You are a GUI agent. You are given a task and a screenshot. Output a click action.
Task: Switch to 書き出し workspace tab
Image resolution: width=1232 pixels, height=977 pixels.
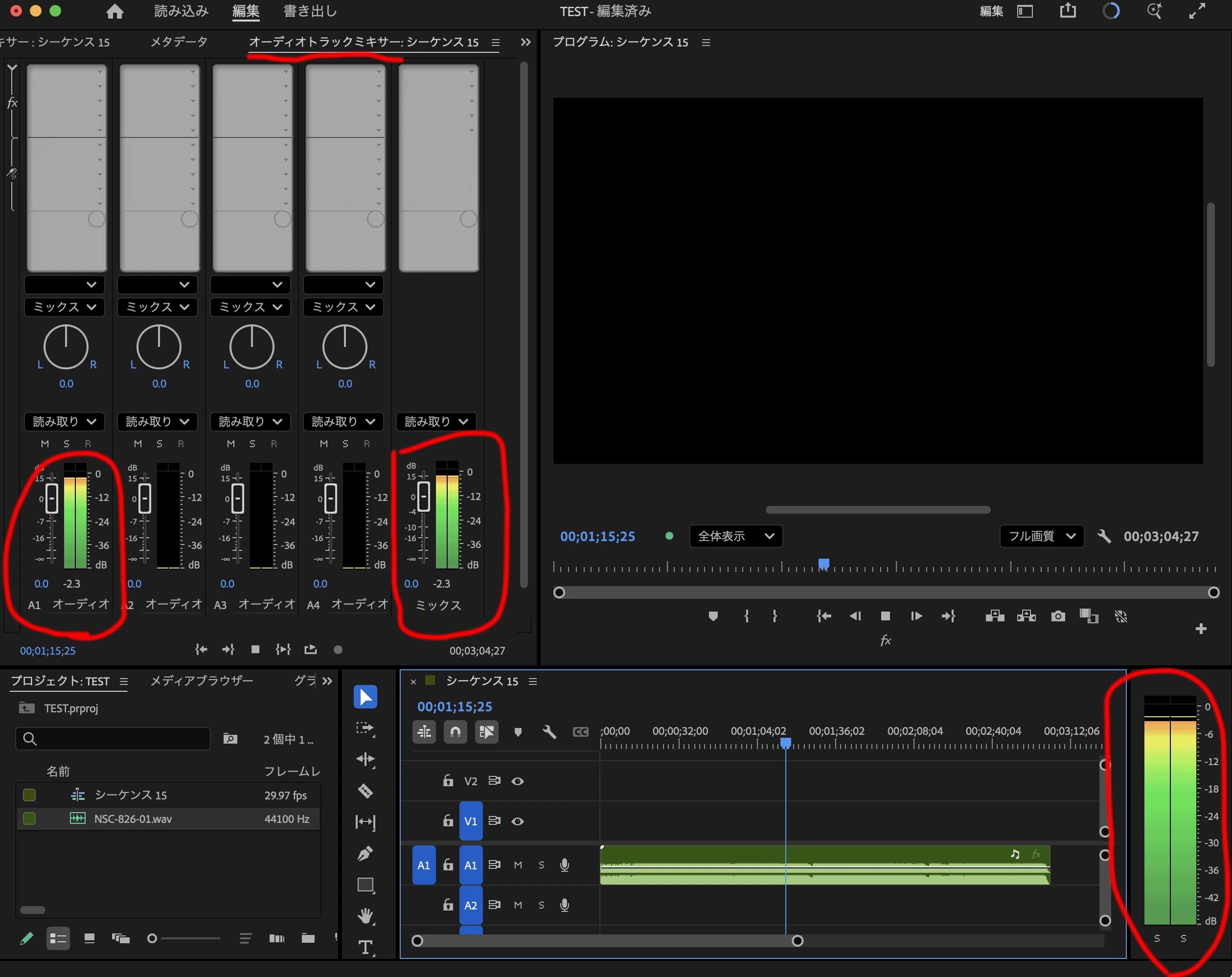(310, 11)
